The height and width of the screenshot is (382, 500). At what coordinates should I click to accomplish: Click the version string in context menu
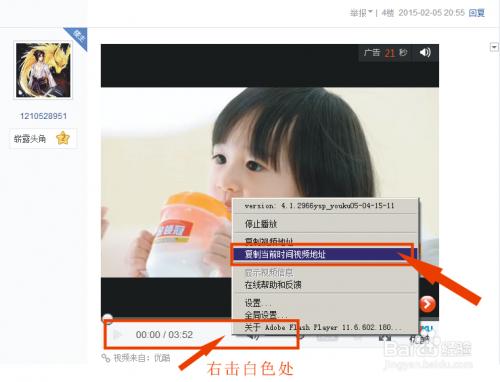coord(319,206)
